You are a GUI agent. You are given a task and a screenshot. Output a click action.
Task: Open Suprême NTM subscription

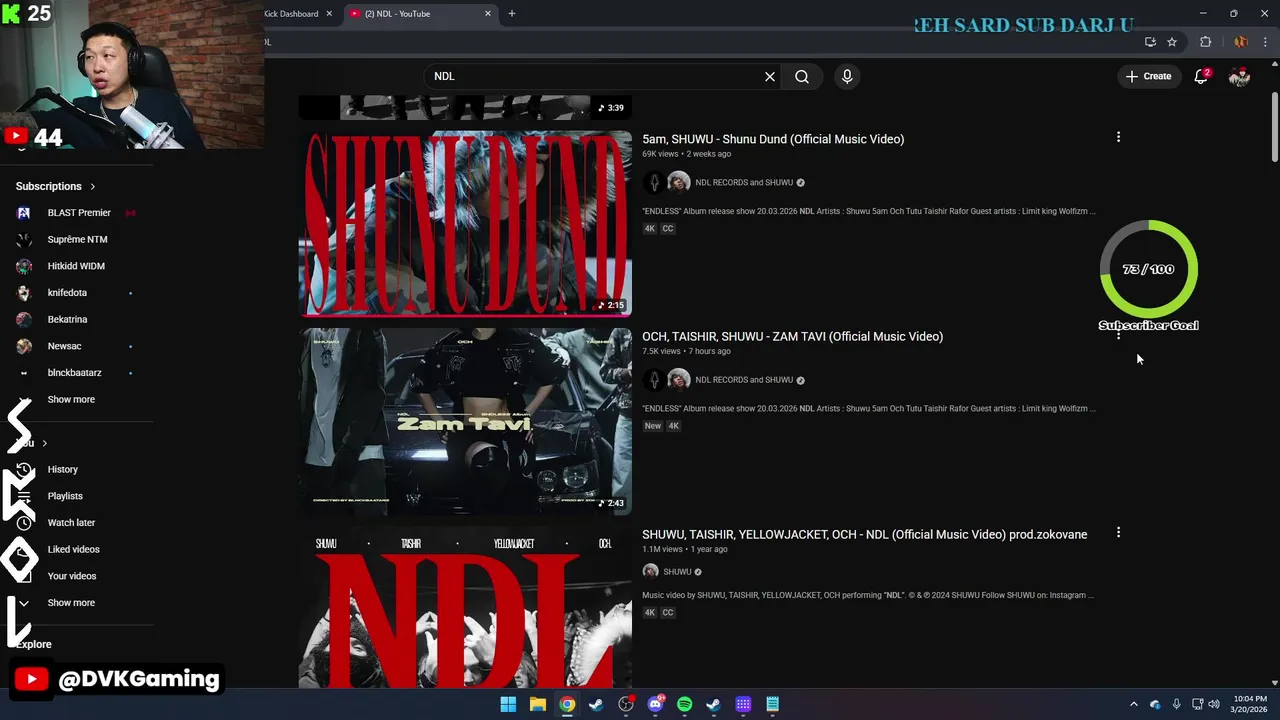point(77,239)
